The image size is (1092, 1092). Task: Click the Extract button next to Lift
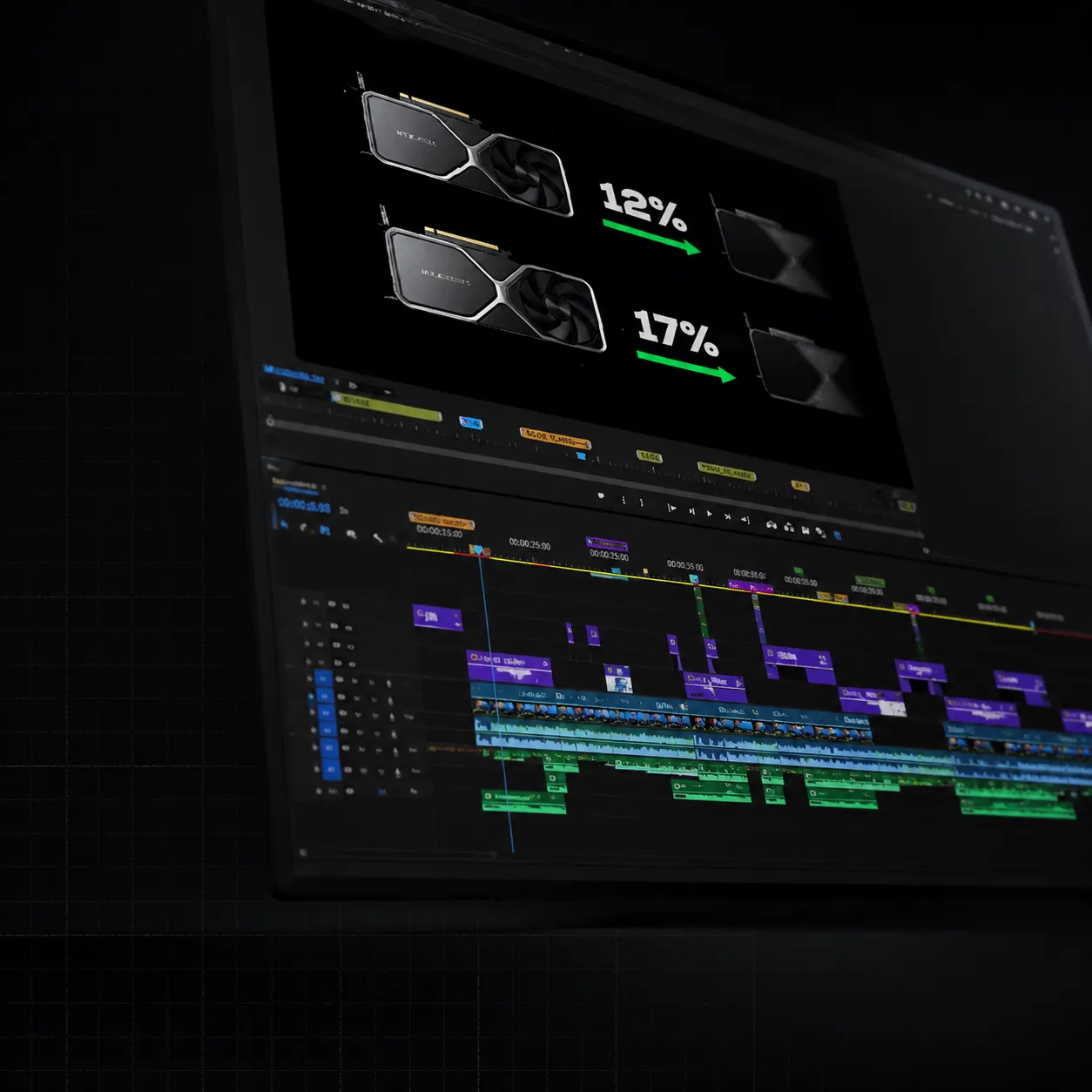[789, 527]
